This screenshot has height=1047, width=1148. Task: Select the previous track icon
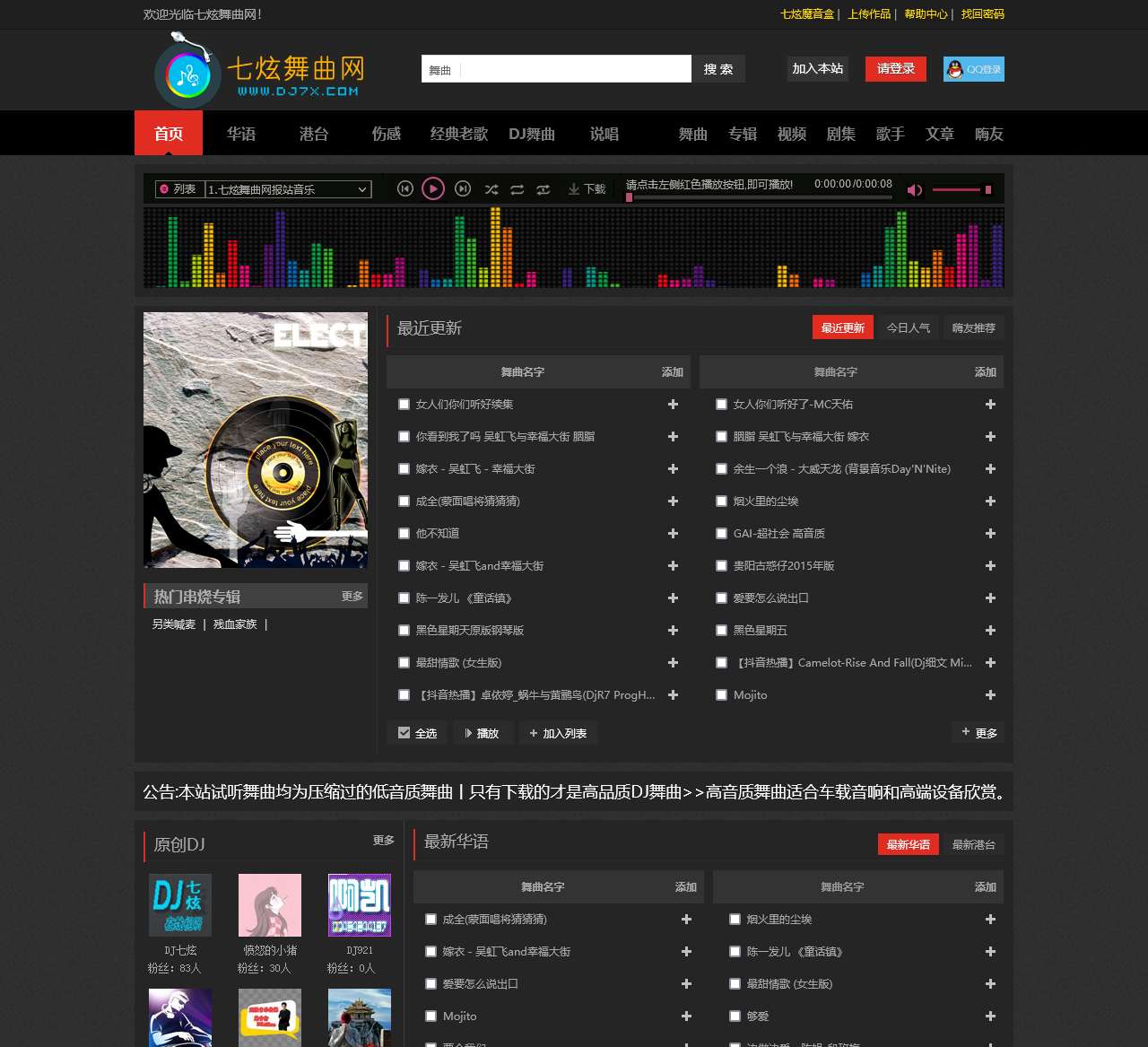[x=405, y=189]
